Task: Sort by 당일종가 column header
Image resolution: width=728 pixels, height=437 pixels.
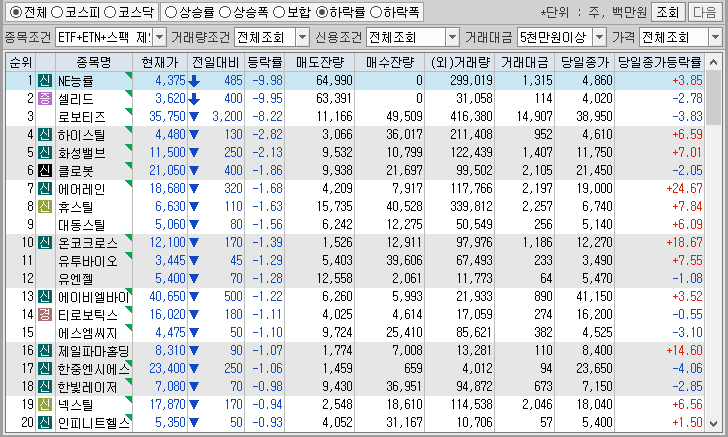Action: (x=585, y=62)
